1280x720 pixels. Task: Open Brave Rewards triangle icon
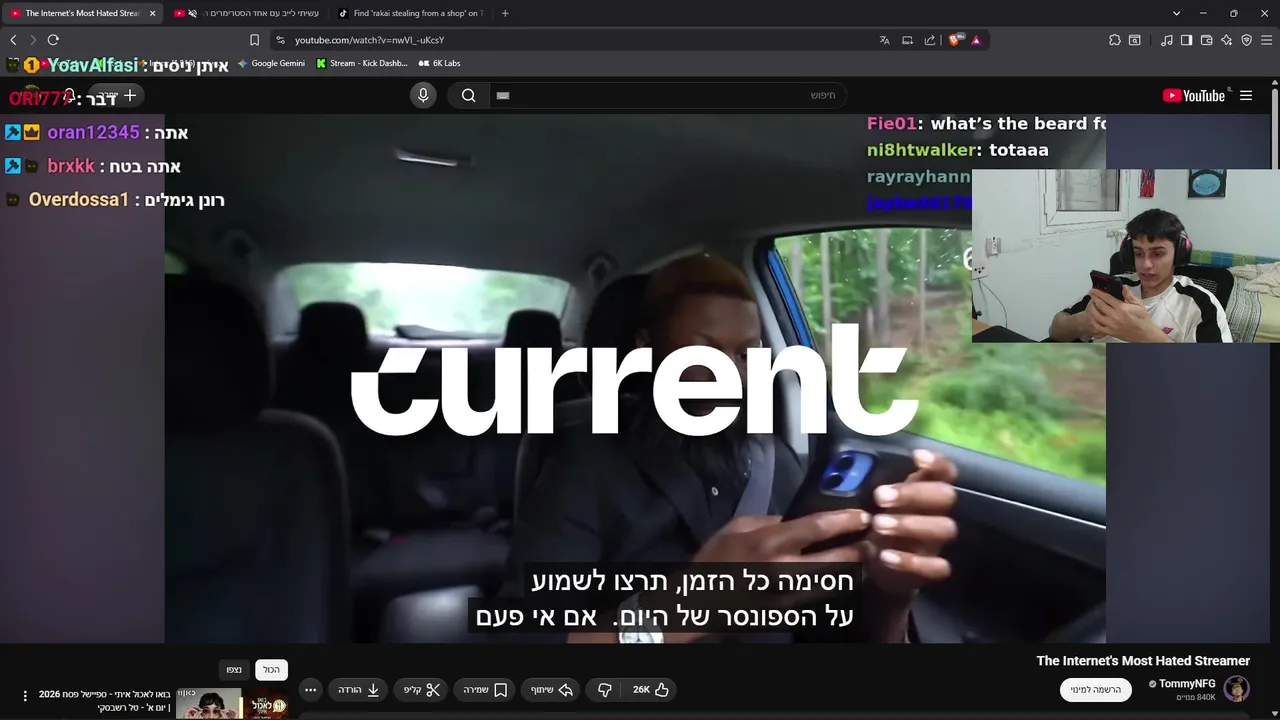pos(976,40)
